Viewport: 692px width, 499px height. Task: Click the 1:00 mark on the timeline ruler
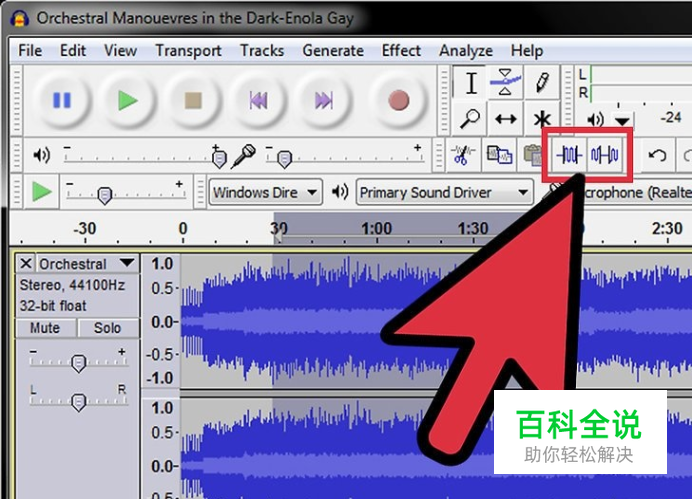click(376, 229)
